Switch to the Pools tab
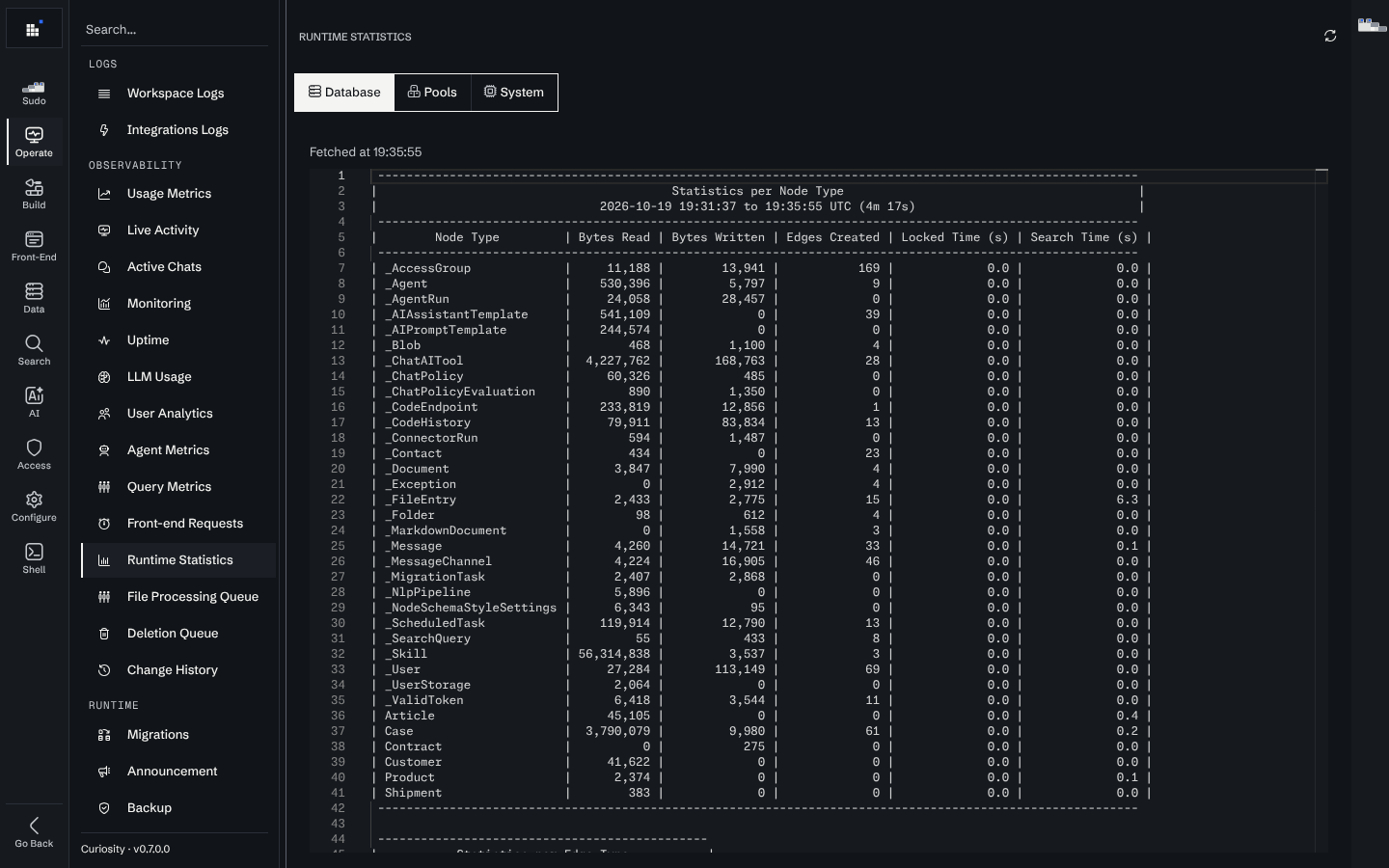This screenshot has width=1389, height=868. 432,93
